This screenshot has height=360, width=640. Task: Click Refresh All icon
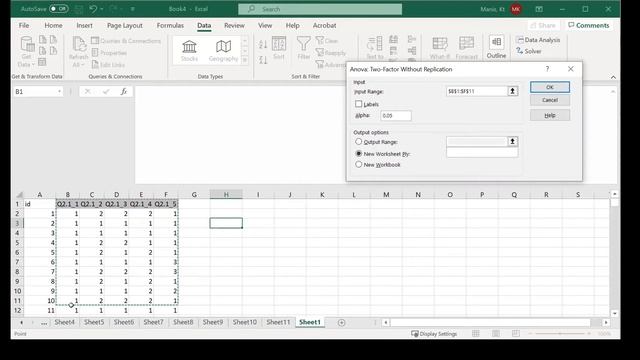78,44
